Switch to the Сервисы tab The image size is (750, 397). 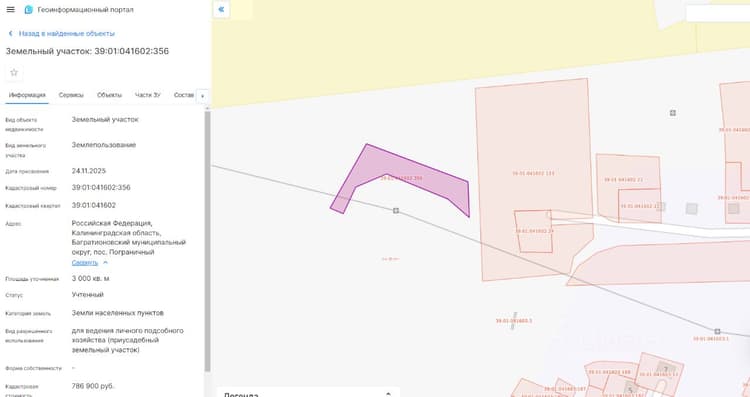[x=71, y=95]
